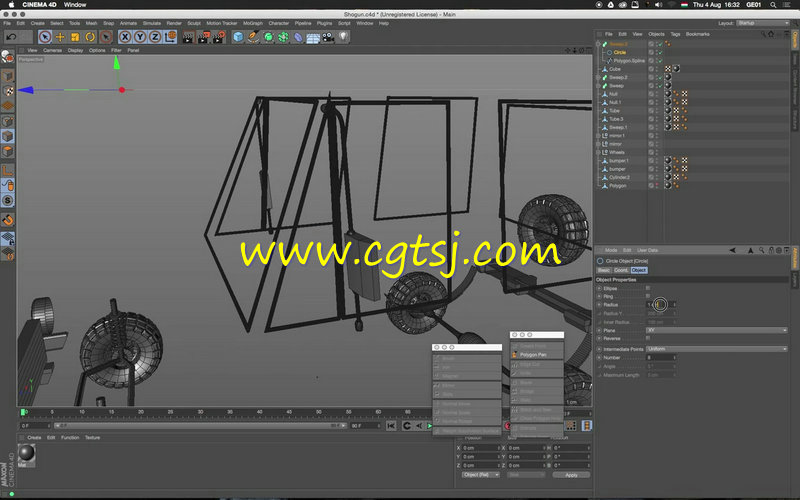The width and height of the screenshot is (800, 500).
Task: Open the Plane dropdown
Action: pyautogui.click(x=717, y=330)
